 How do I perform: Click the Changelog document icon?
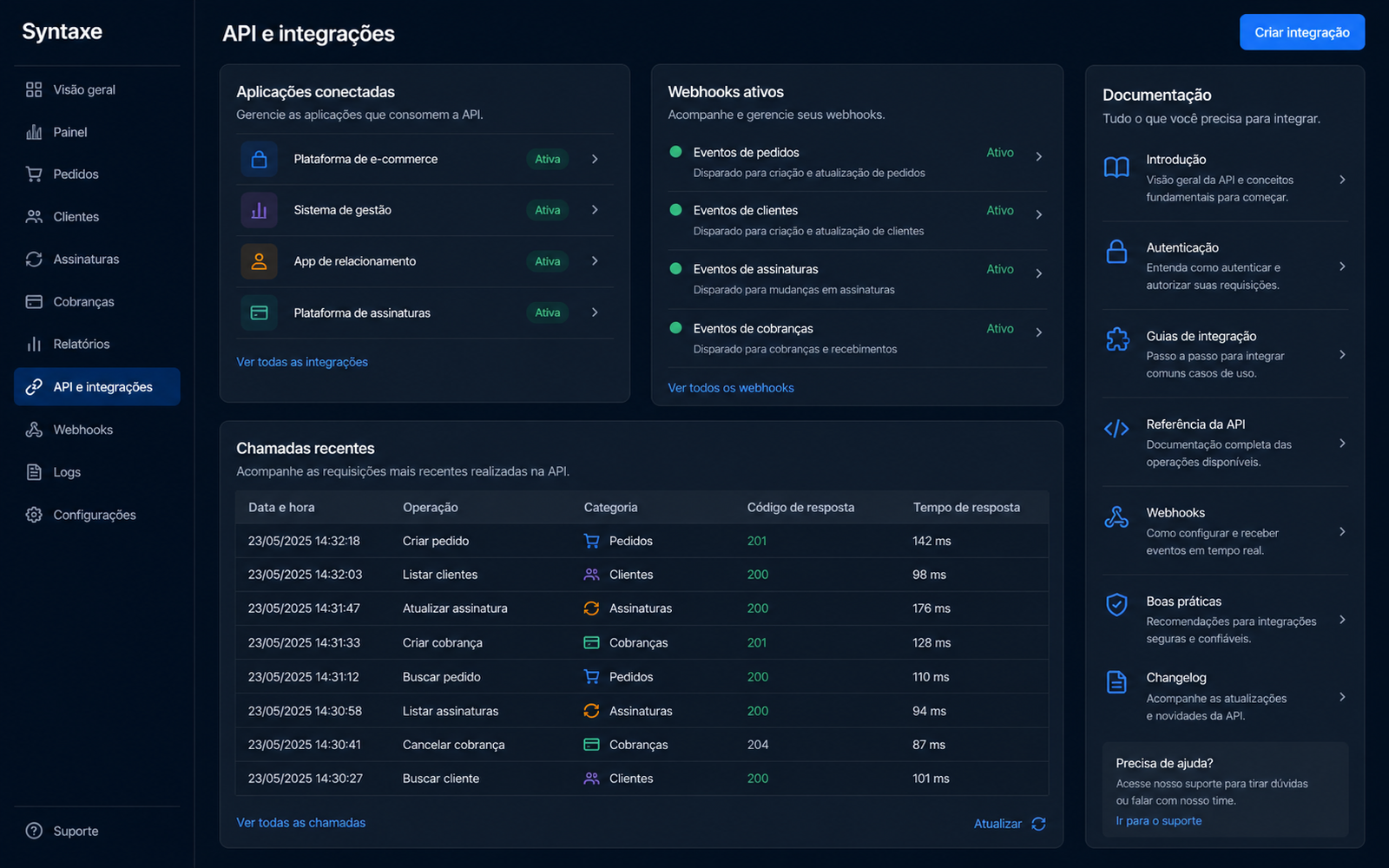(1116, 682)
